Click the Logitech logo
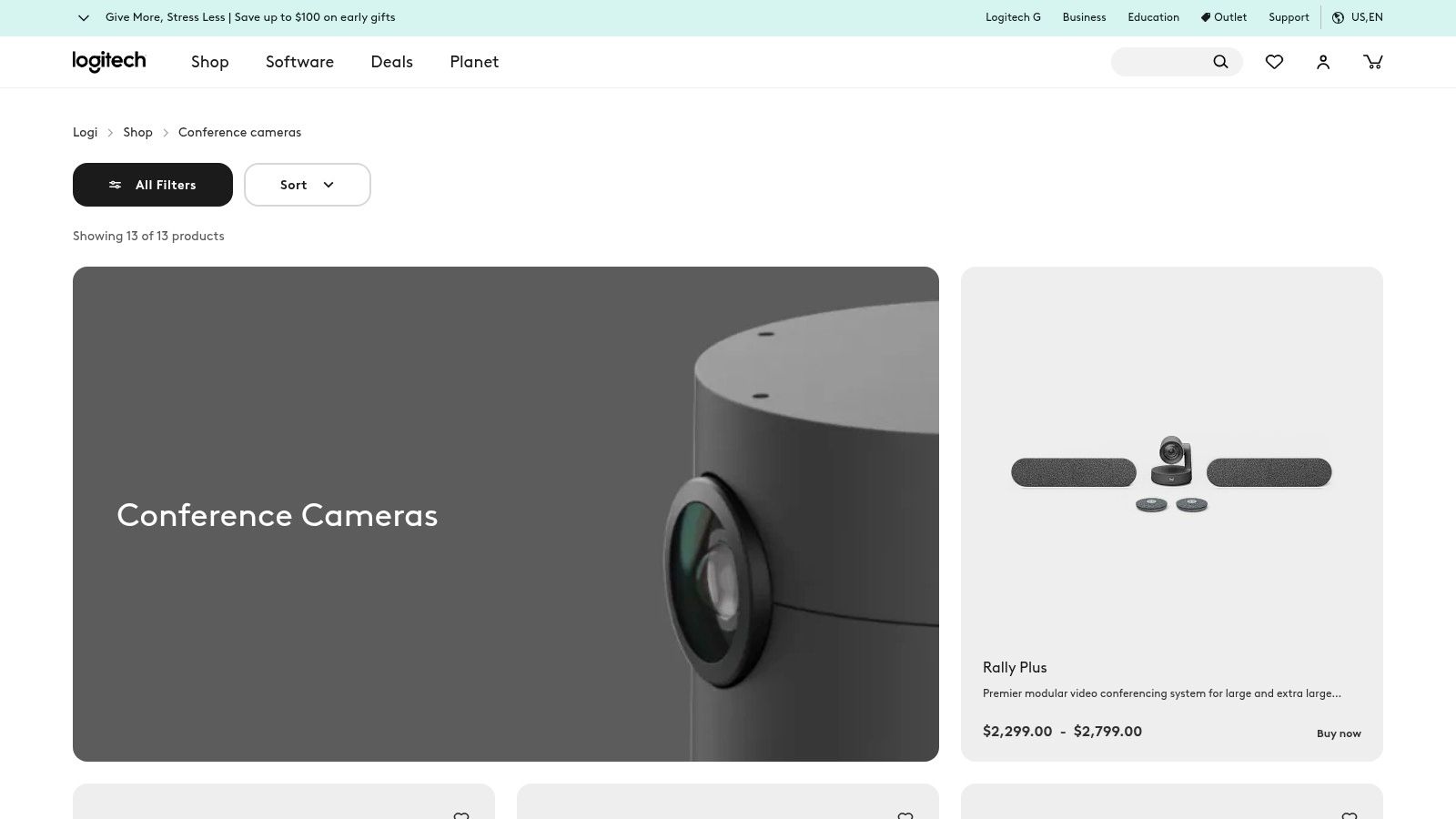1456x819 pixels. 108,61
